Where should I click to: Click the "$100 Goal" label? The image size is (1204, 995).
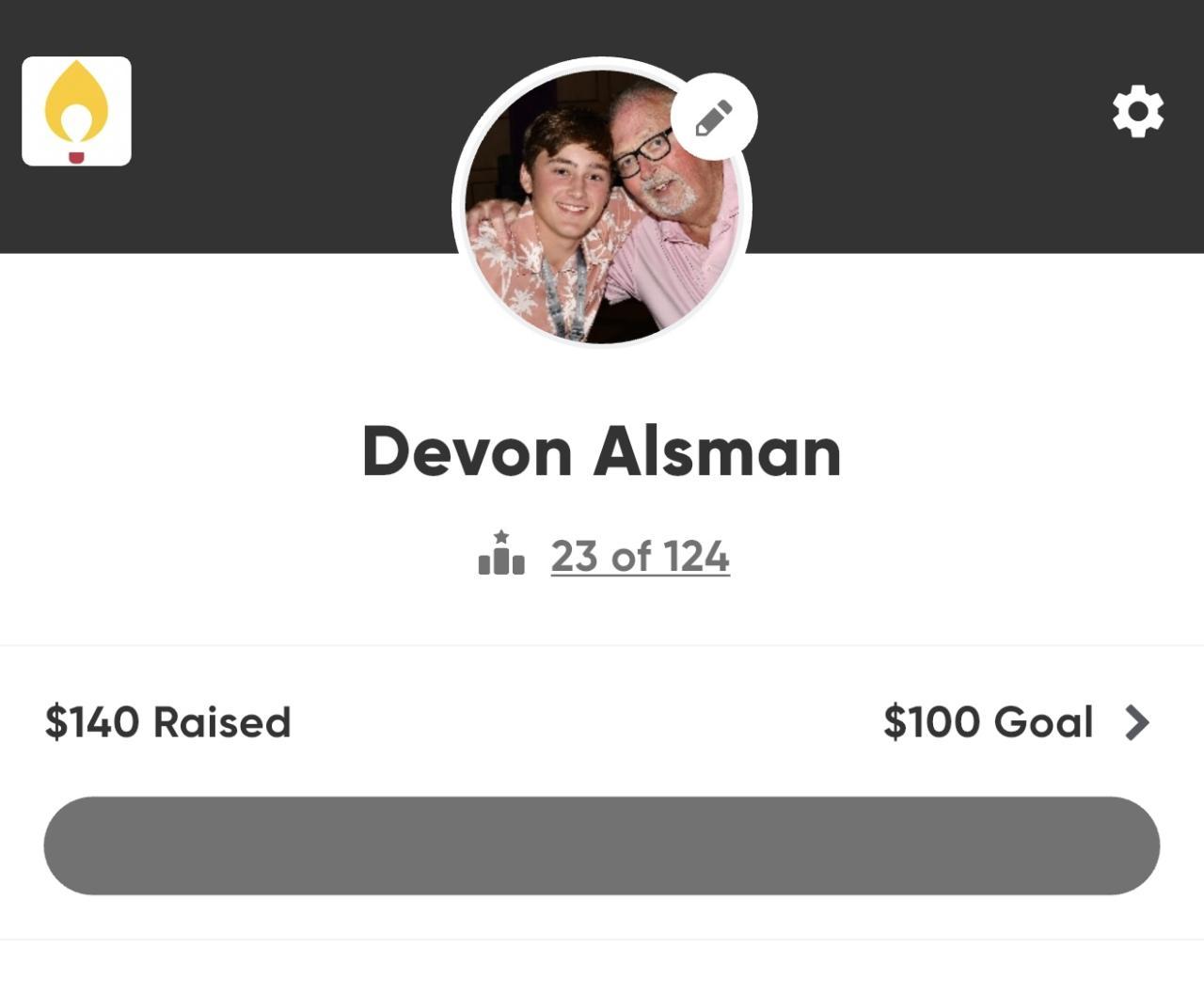coord(988,722)
